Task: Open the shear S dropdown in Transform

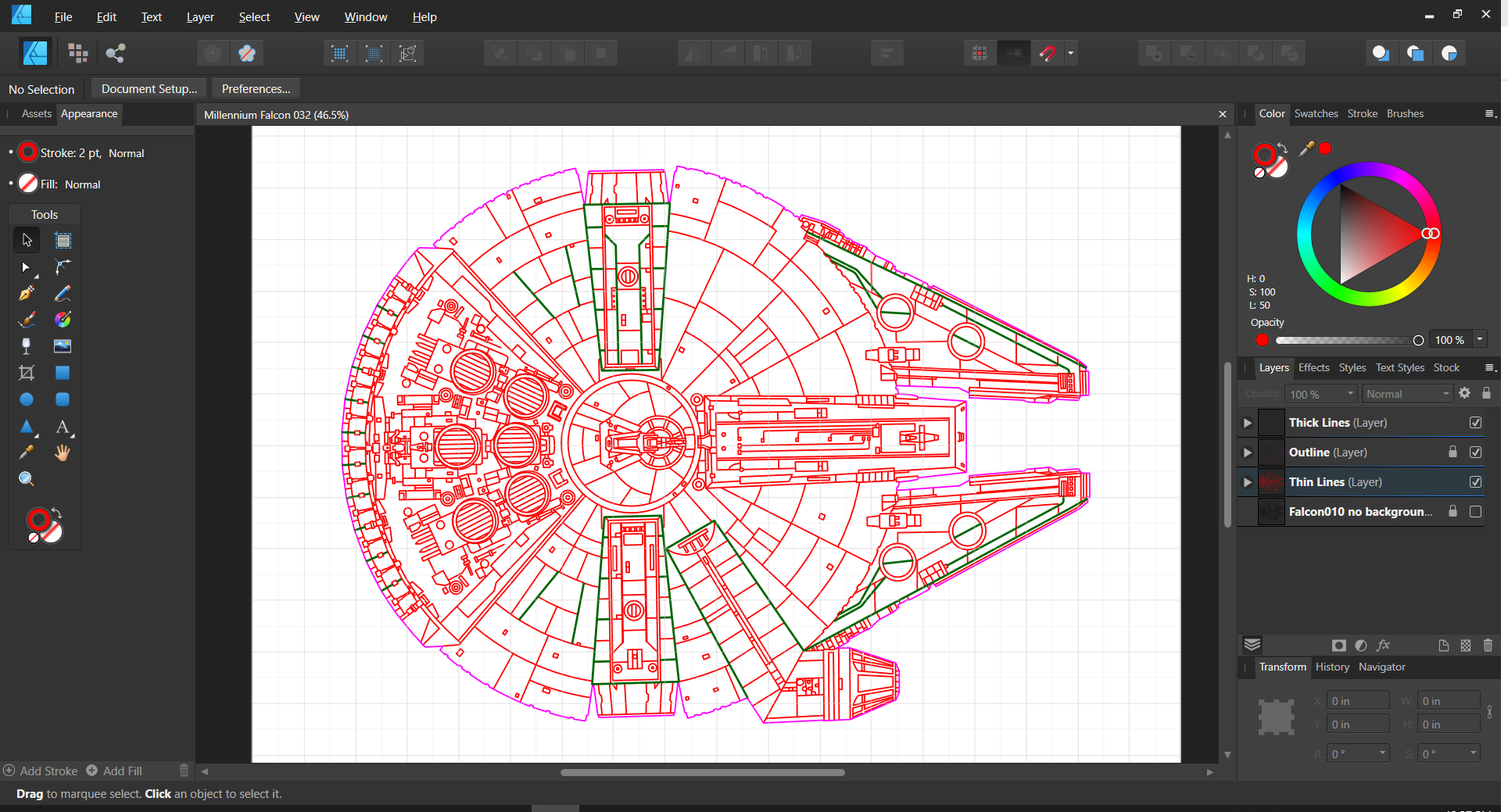Action: 1473,753
